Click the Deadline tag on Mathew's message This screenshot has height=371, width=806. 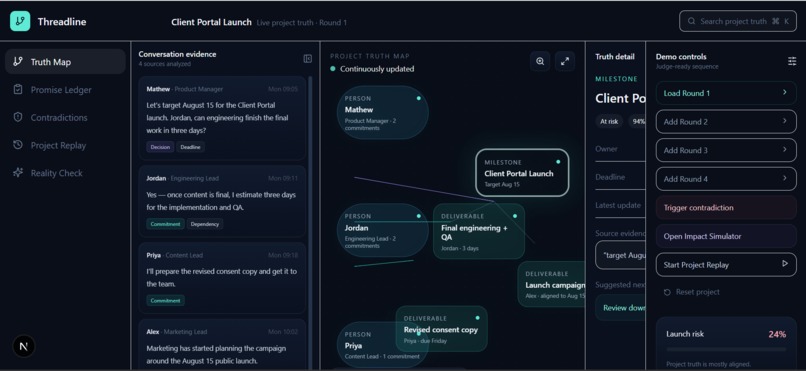191,147
